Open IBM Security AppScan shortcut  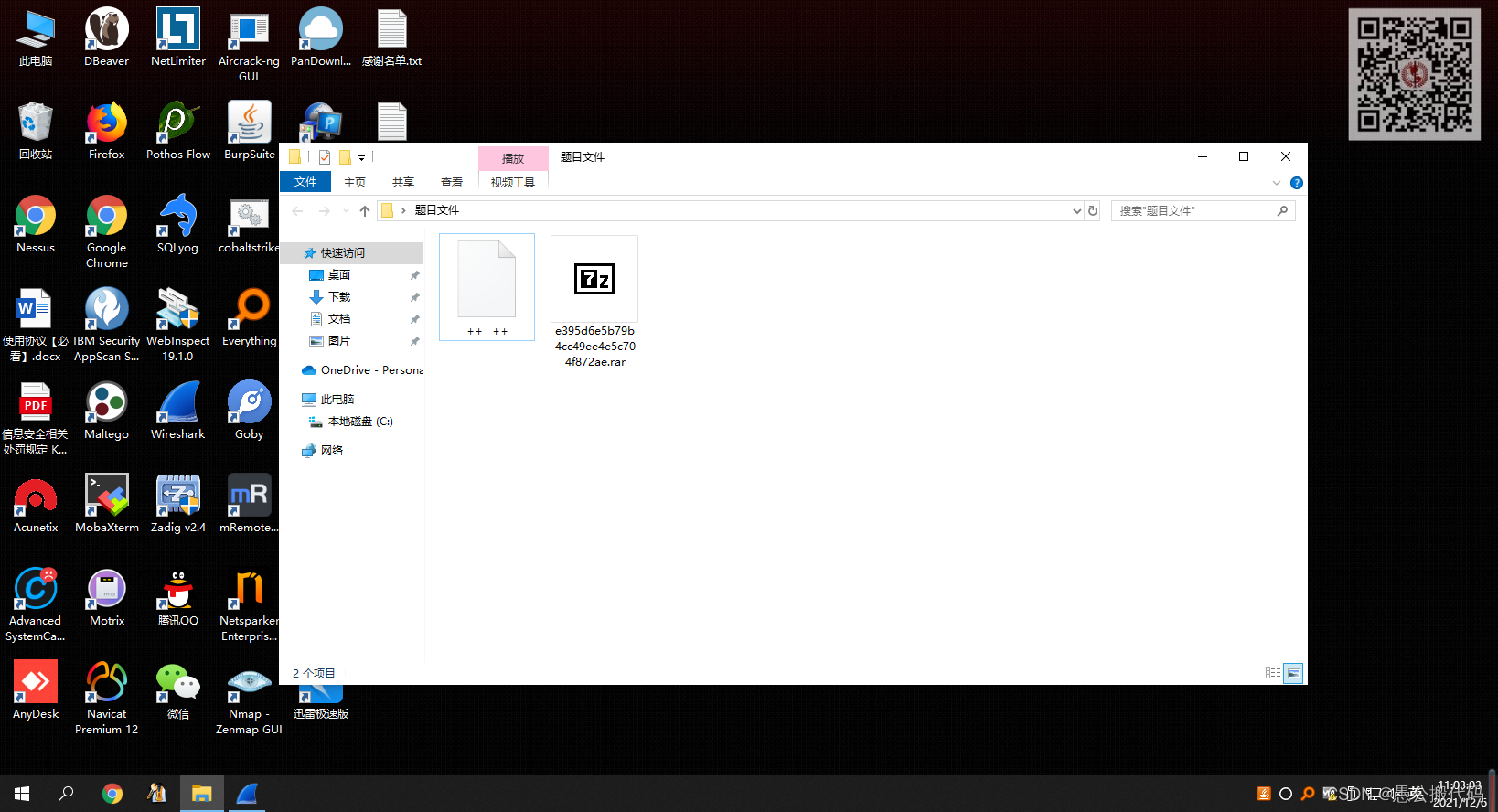(107, 325)
